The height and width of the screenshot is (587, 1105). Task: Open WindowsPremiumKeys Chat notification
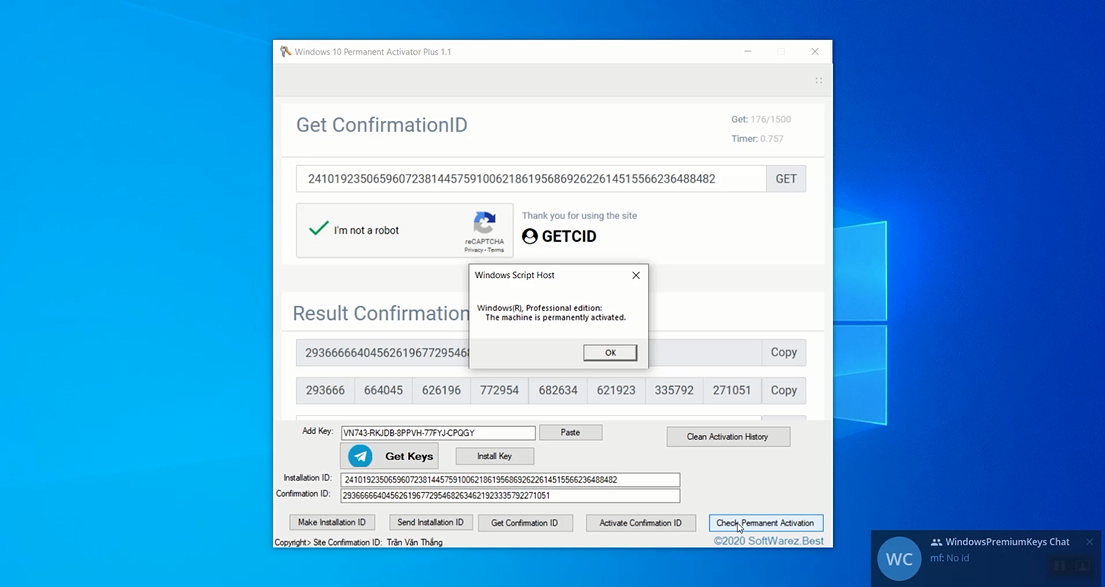coord(986,558)
